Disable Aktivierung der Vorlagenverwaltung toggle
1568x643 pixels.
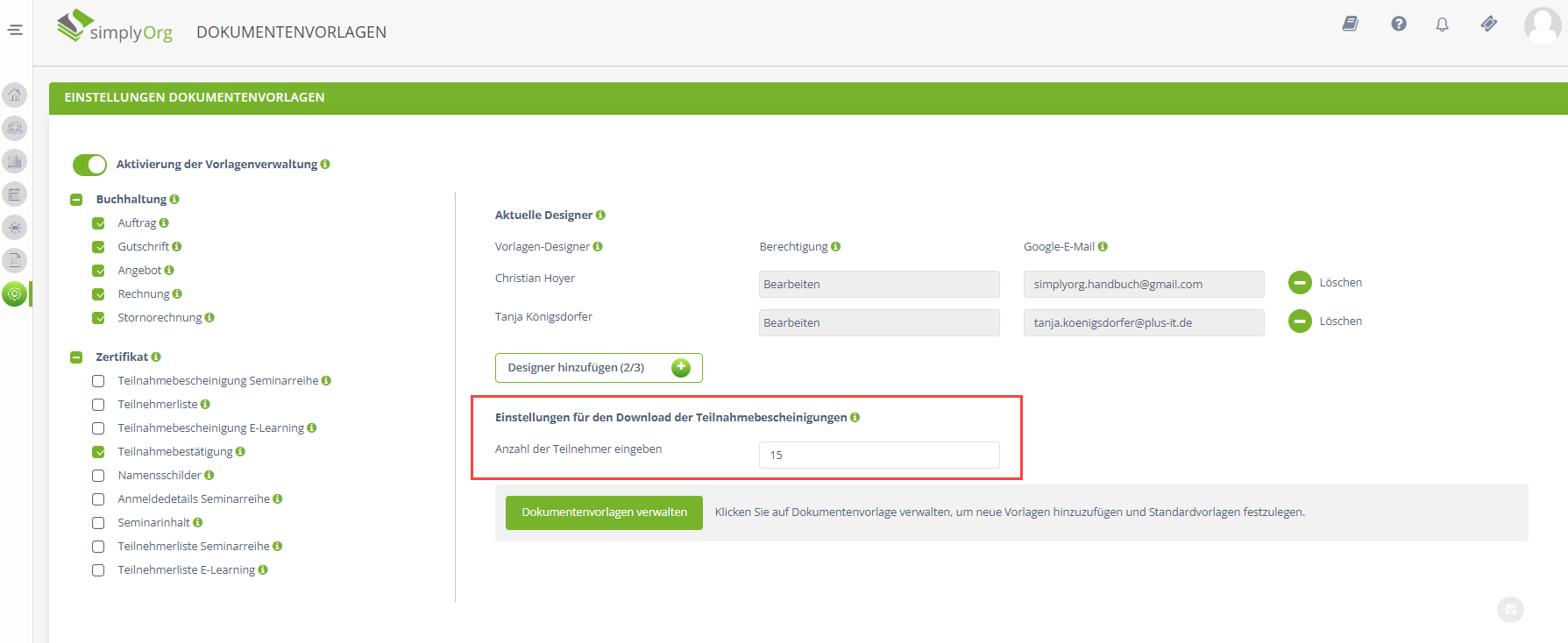pyautogui.click(x=89, y=165)
